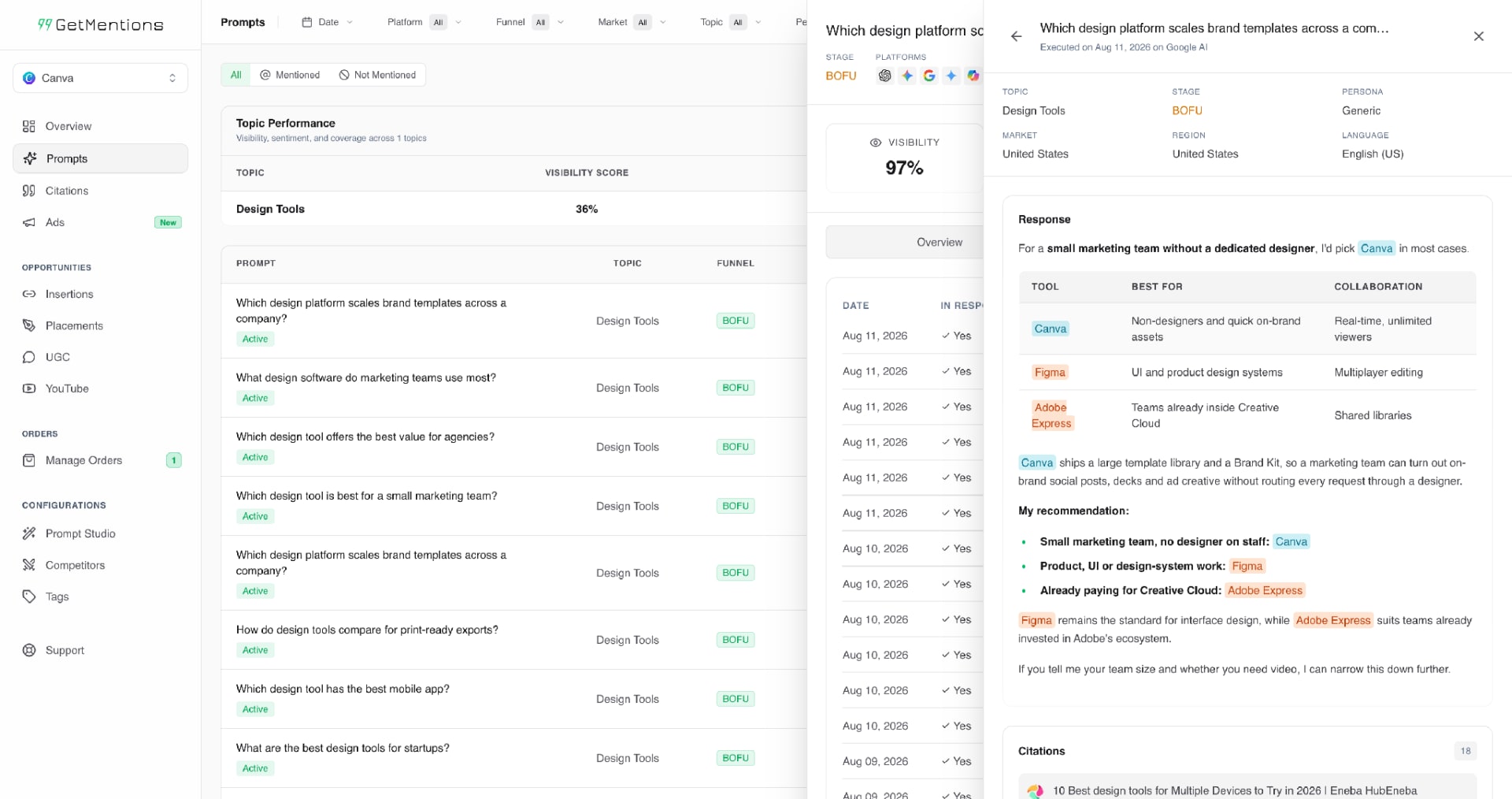Open Overview in the sidebar
Image resolution: width=1512 pixels, height=799 pixels.
pos(100,126)
